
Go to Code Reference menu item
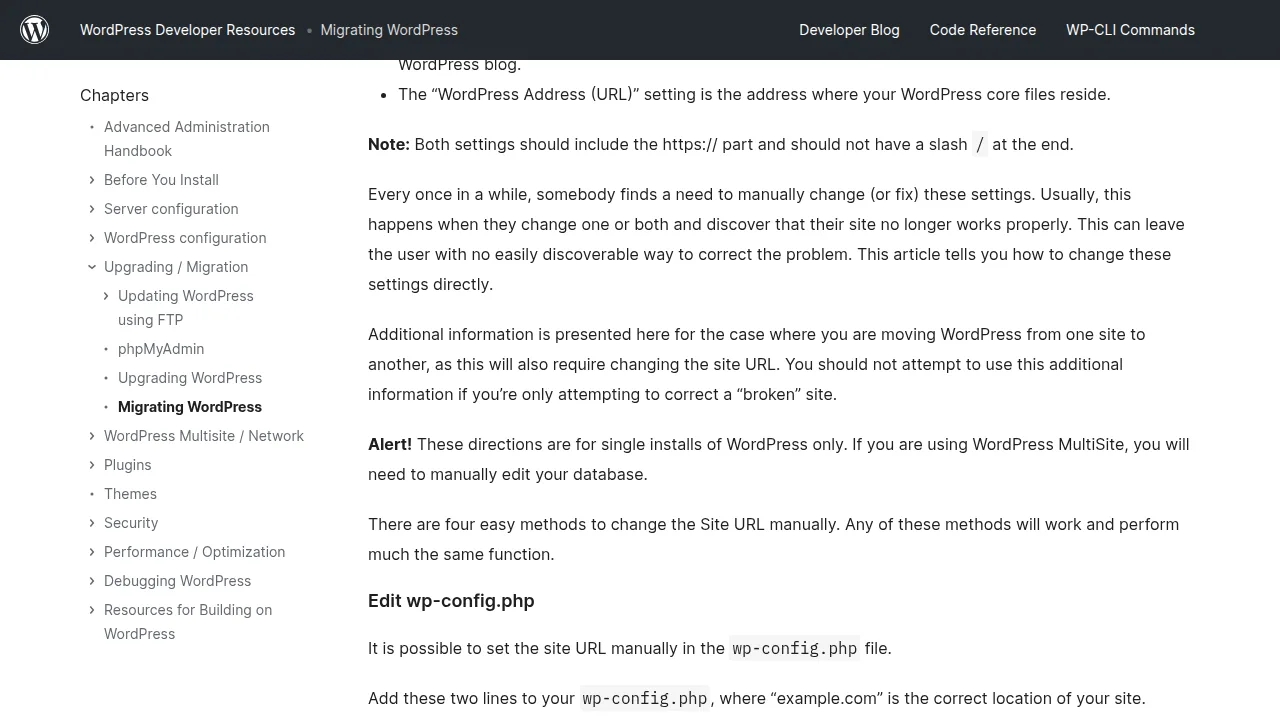click(983, 30)
